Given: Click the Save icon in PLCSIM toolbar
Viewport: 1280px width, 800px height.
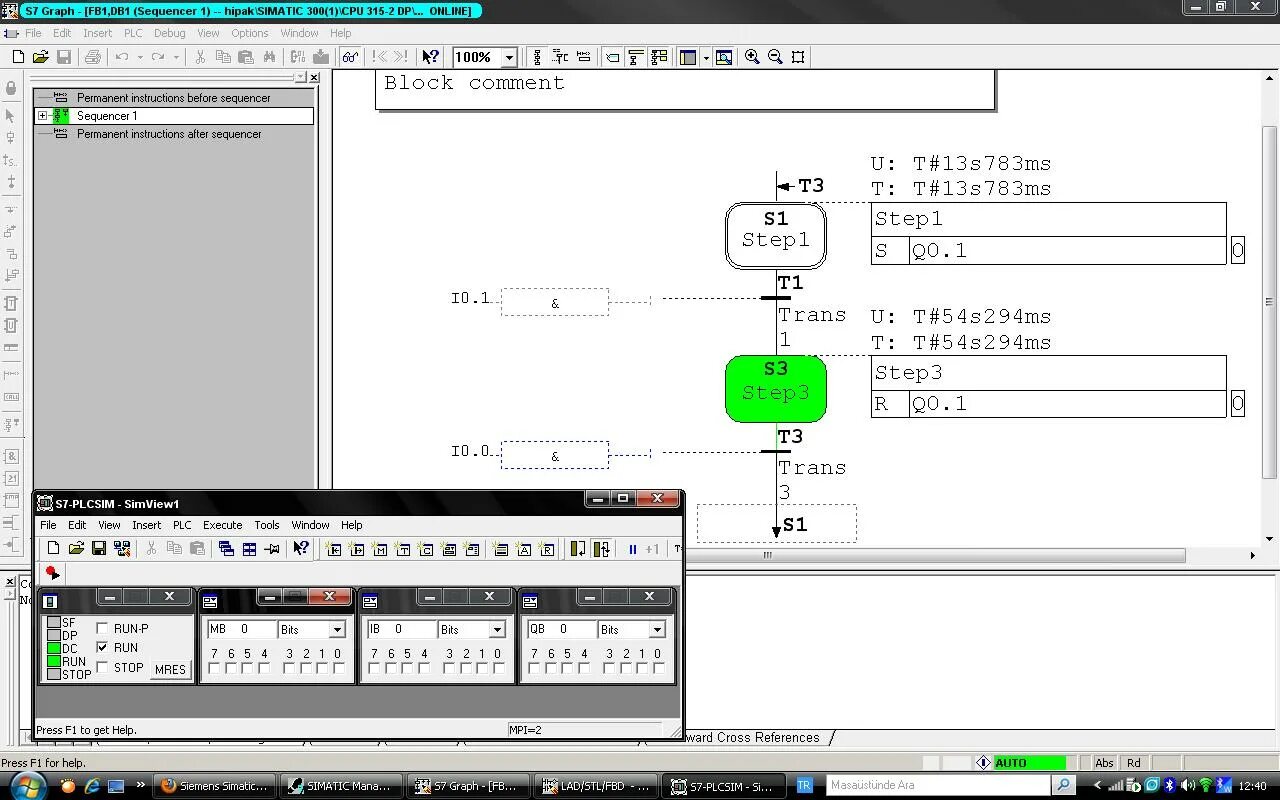Looking at the screenshot, I should 99,549.
